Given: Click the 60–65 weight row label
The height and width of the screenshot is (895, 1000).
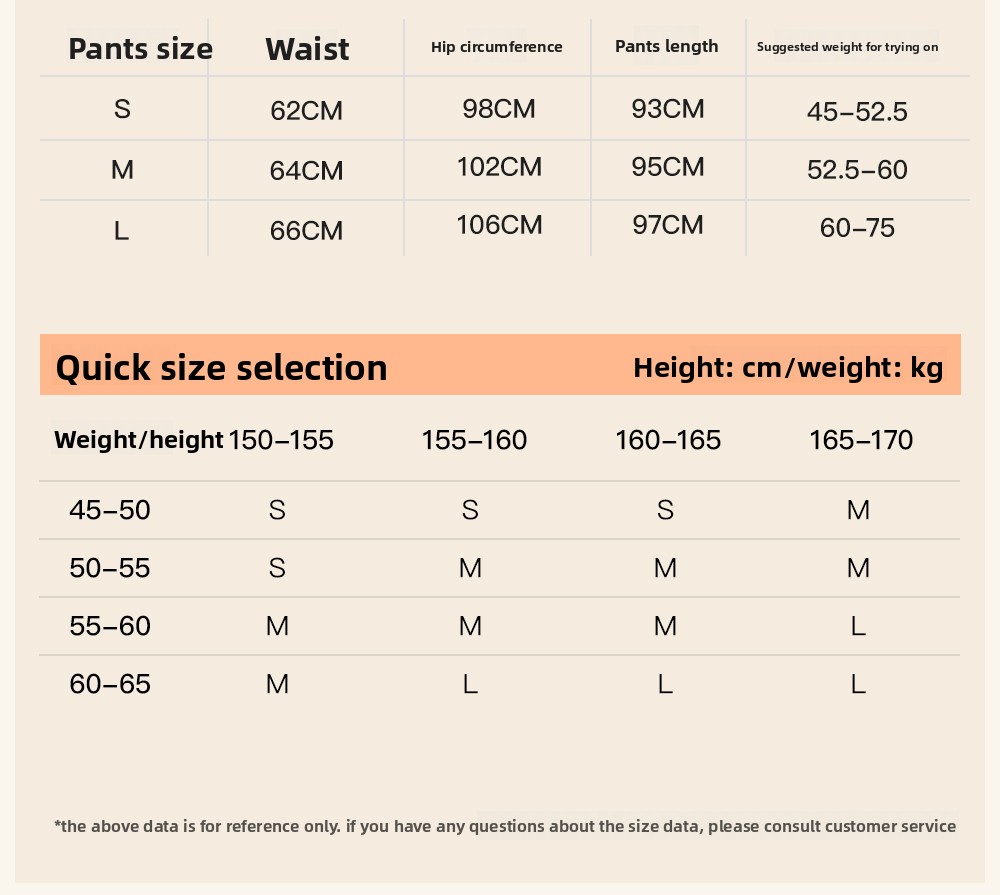Looking at the screenshot, I should pos(110,684).
